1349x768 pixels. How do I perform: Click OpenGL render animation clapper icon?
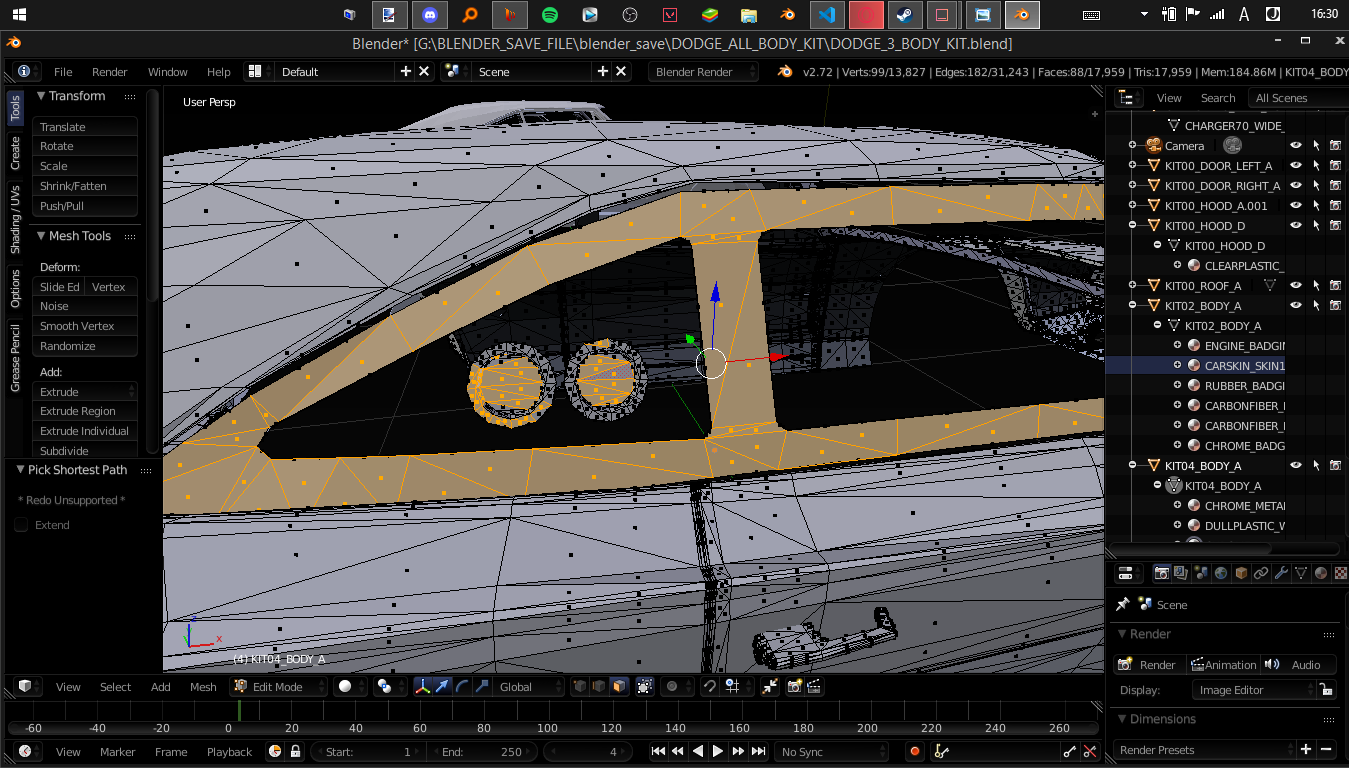(x=814, y=686)
